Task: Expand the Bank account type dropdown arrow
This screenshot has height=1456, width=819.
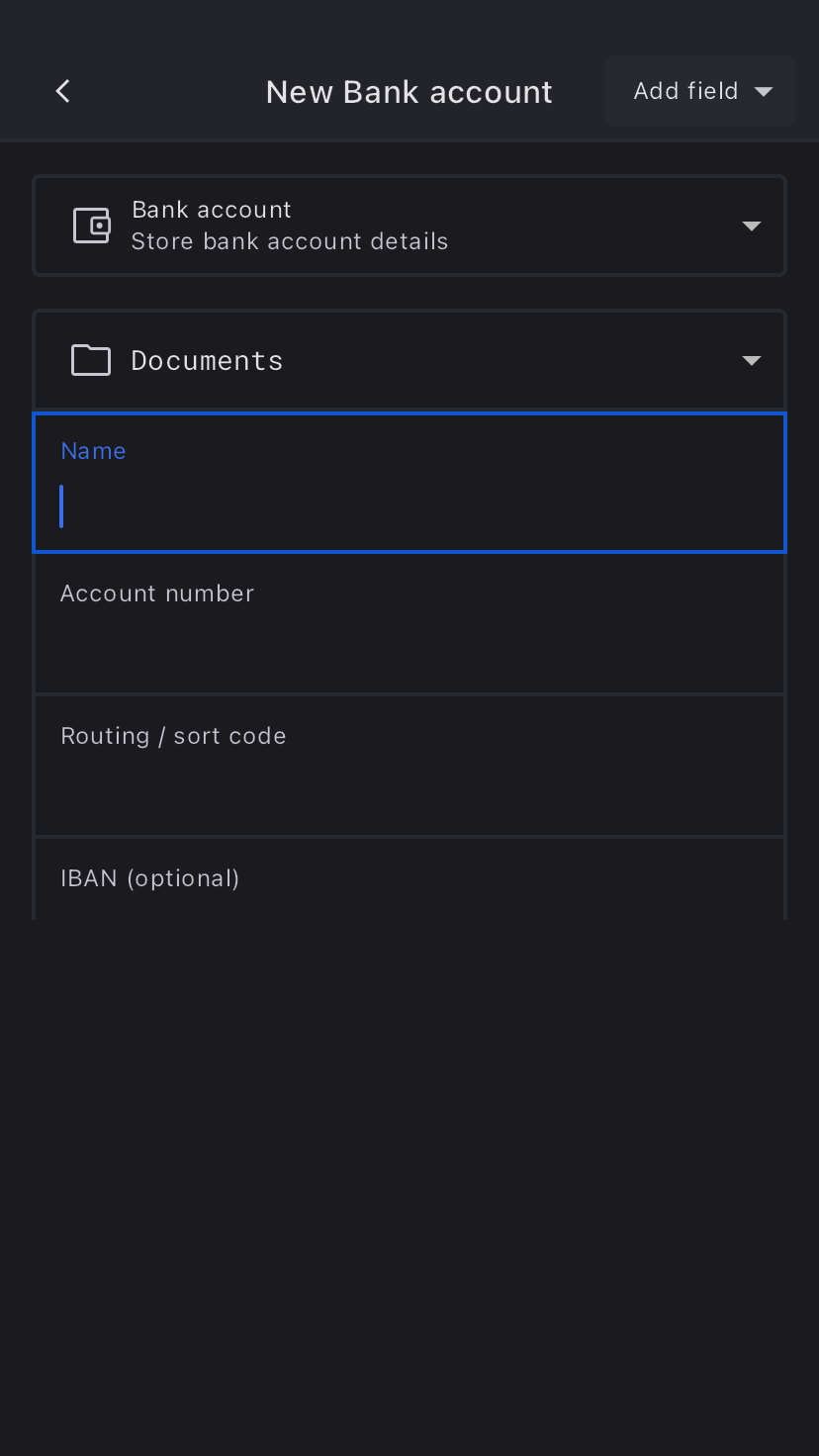Action: pos(751,226)
